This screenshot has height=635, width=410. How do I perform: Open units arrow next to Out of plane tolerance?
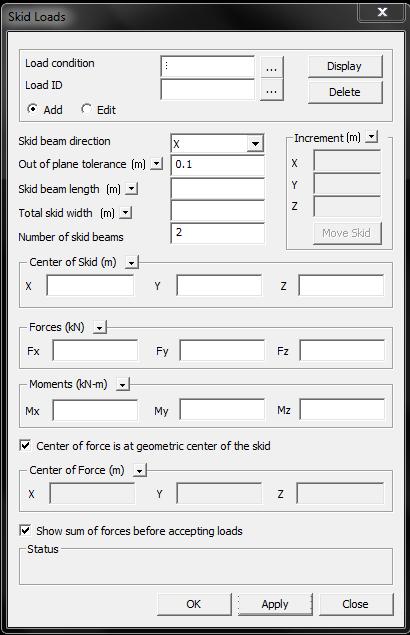pos(156,164)
